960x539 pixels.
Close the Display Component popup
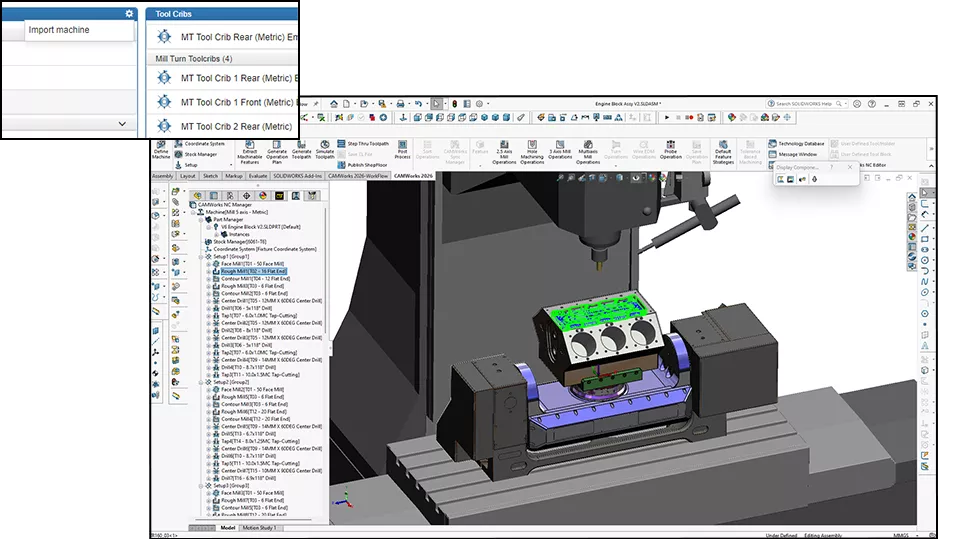click(x=850, y=167)
